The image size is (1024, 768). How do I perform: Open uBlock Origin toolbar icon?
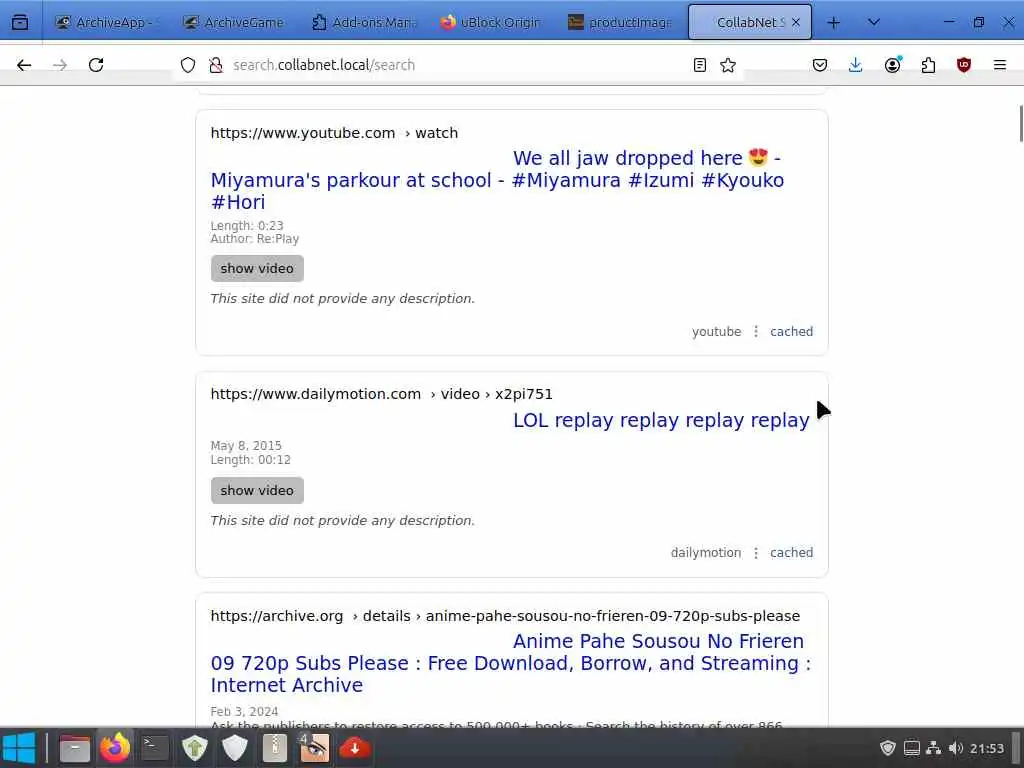pyautogui.click(x=964, y=65)
